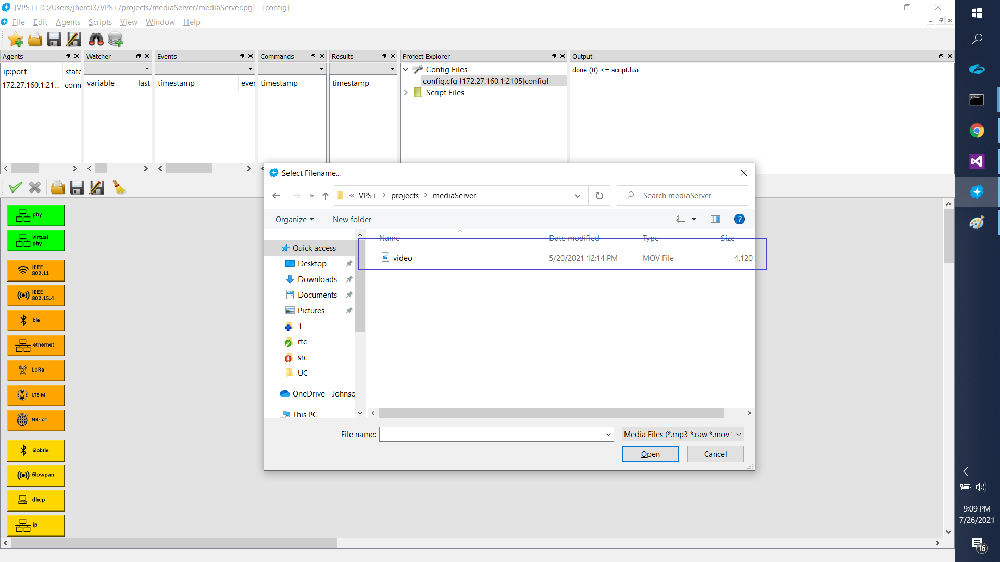This screenshot has width=1000, height=562.
Task: Open the Agents menu
Action: pos(68,22)
